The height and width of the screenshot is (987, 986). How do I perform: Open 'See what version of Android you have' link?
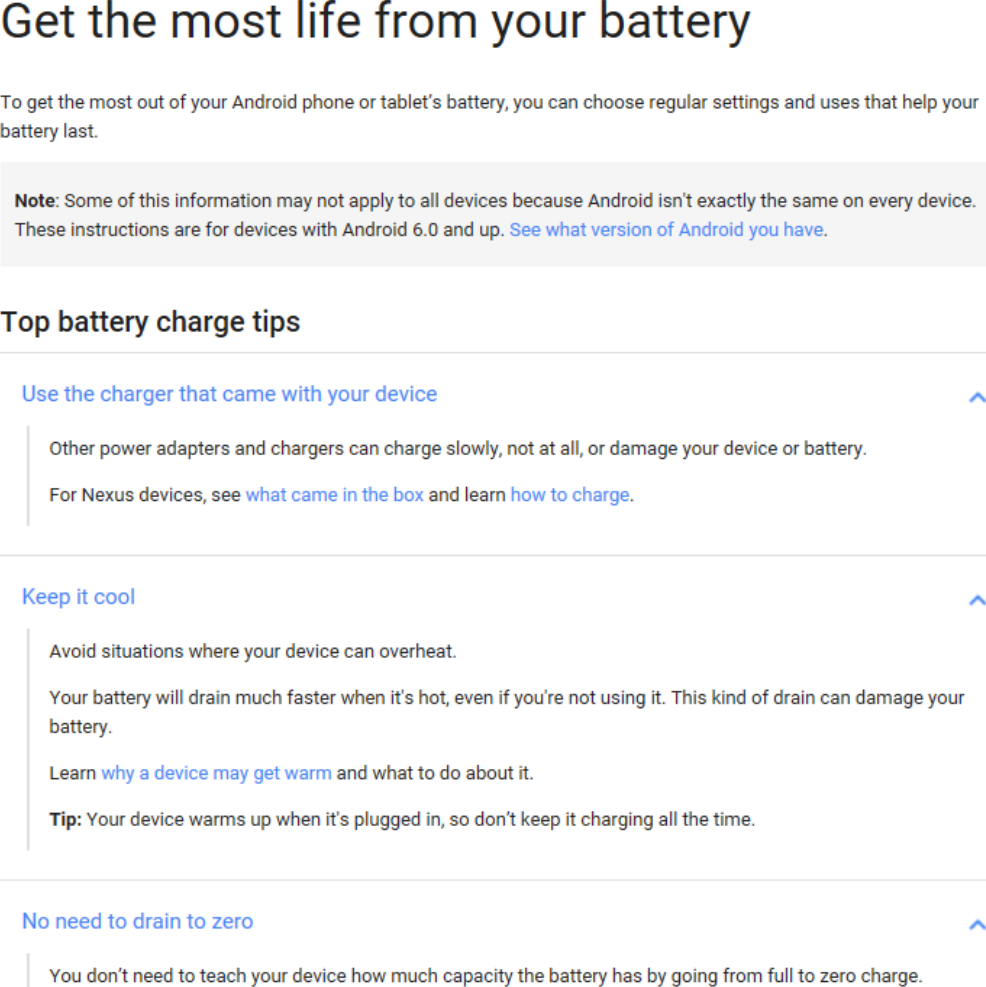click(x=666, y=230)
